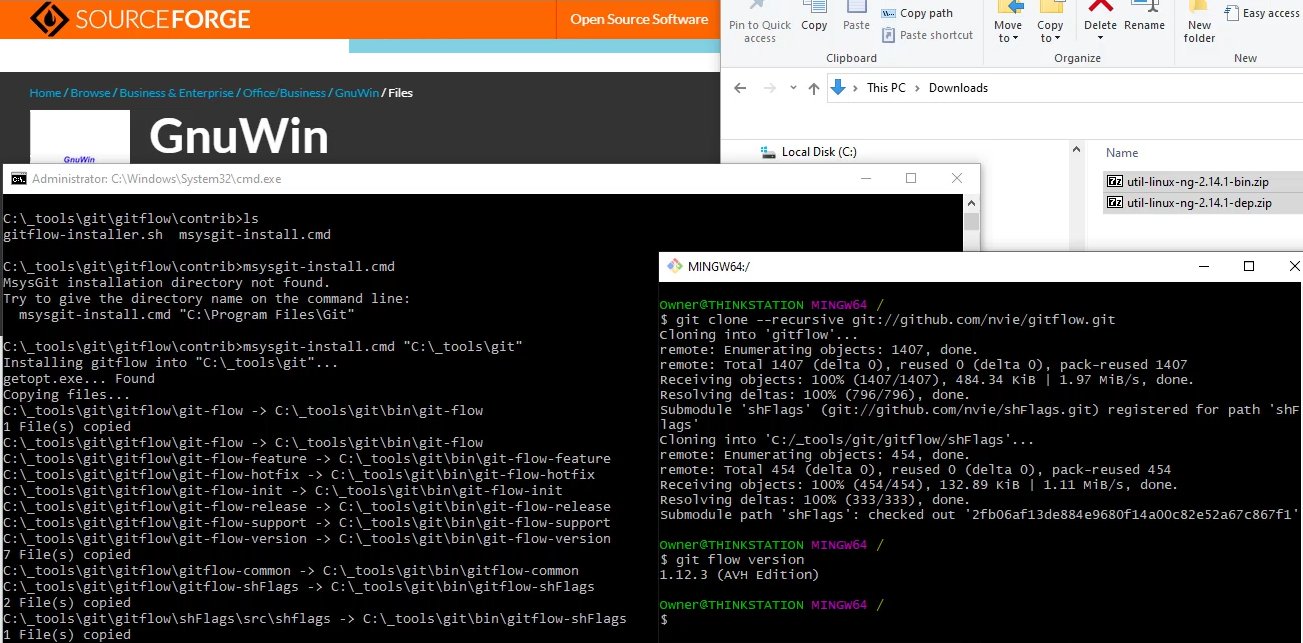The height and width of the screenshot is (643, 1303).
Task: Click the cmd.exe title bar icon
Action: pyautogui.click(x=18, y=179)
